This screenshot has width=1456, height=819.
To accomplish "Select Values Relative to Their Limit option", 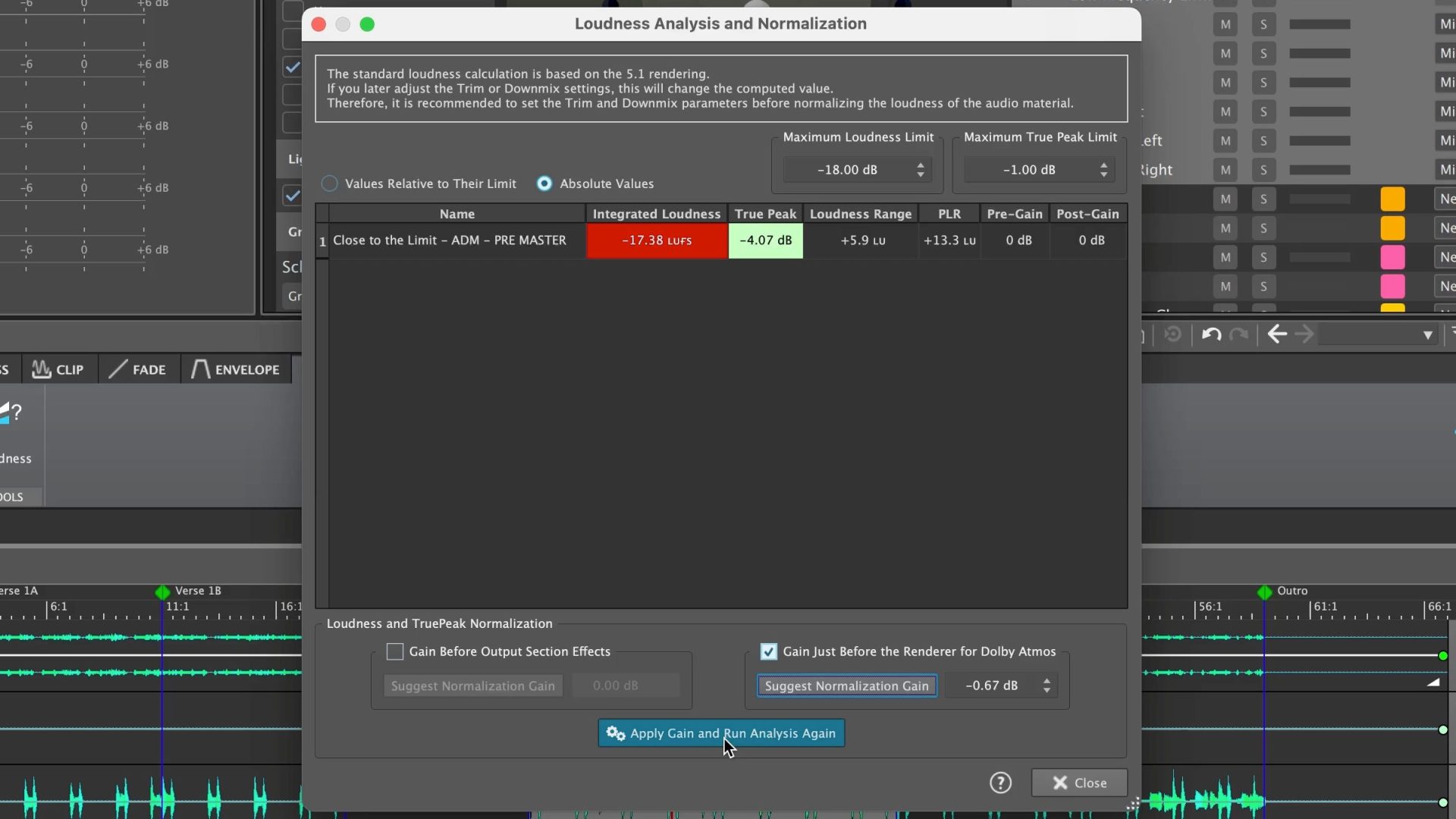I will click(330, 184).
